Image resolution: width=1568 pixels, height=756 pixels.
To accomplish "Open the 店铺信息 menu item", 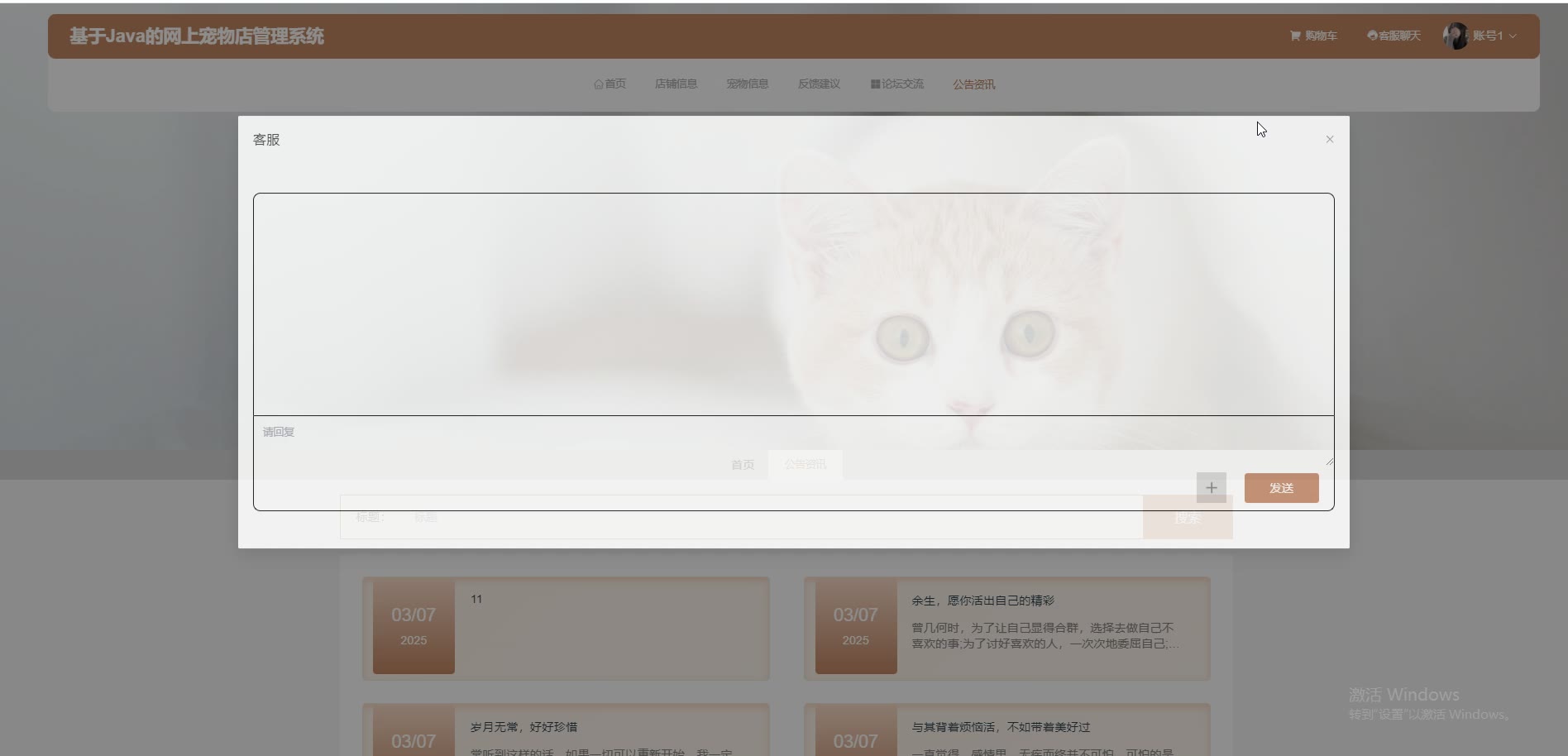I will (x=676, y=84).
